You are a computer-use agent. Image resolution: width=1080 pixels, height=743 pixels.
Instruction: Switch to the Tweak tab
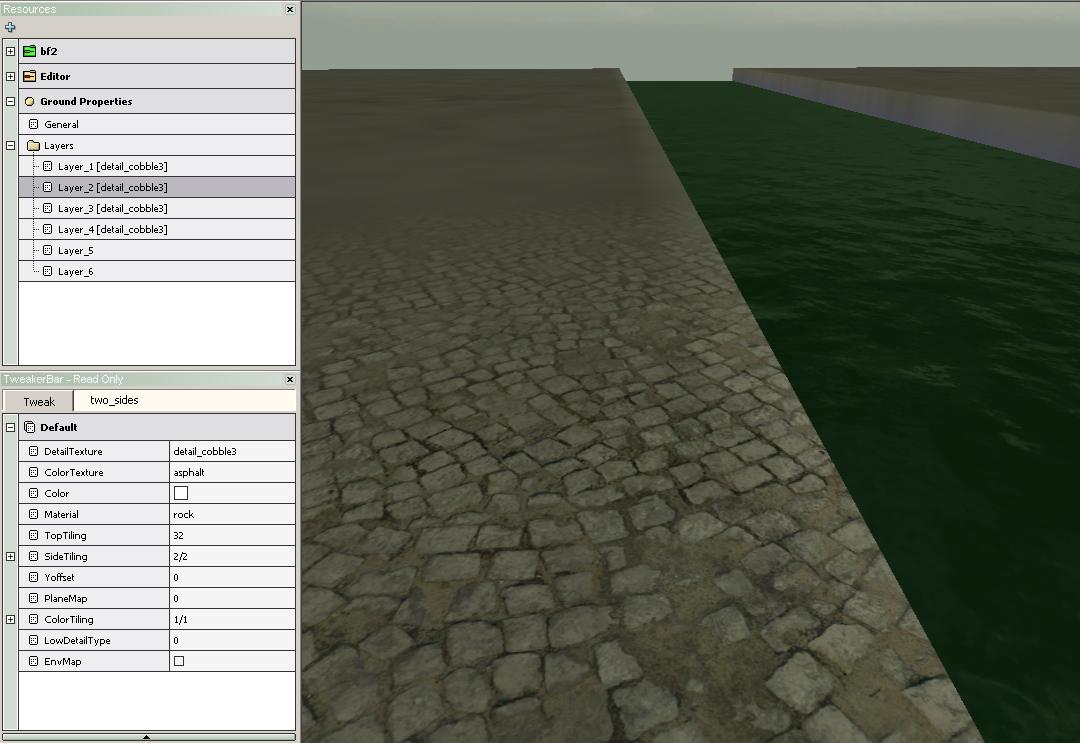pyautogui.click(x=39, y=401)
